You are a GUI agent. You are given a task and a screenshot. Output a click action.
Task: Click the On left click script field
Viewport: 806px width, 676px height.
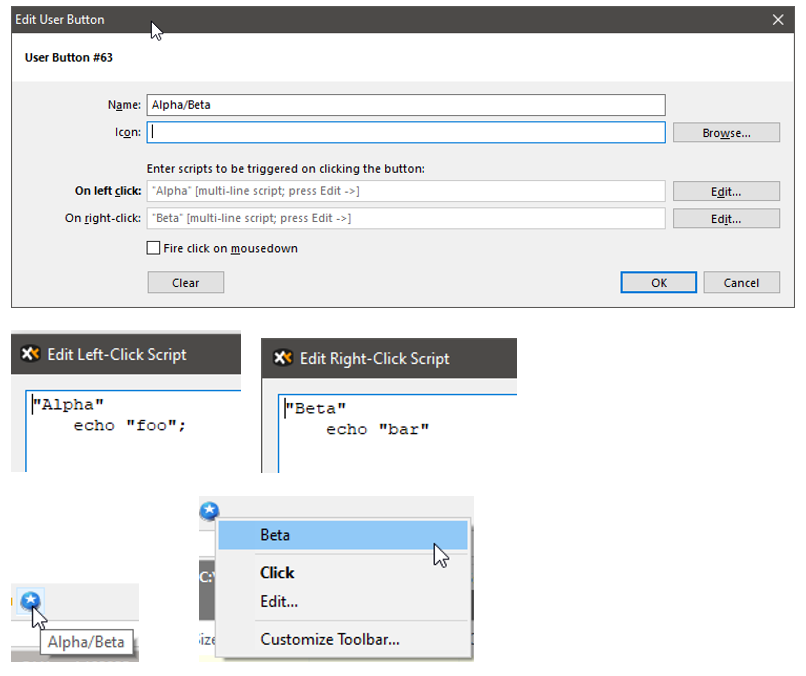coord(405,191)
